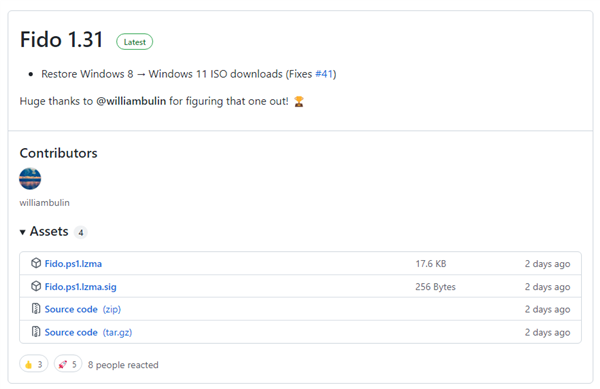The image size is (600, 389).
Task: Download the Fido.ps1.lzma.sig signature file
Action: tap(80, 286)
